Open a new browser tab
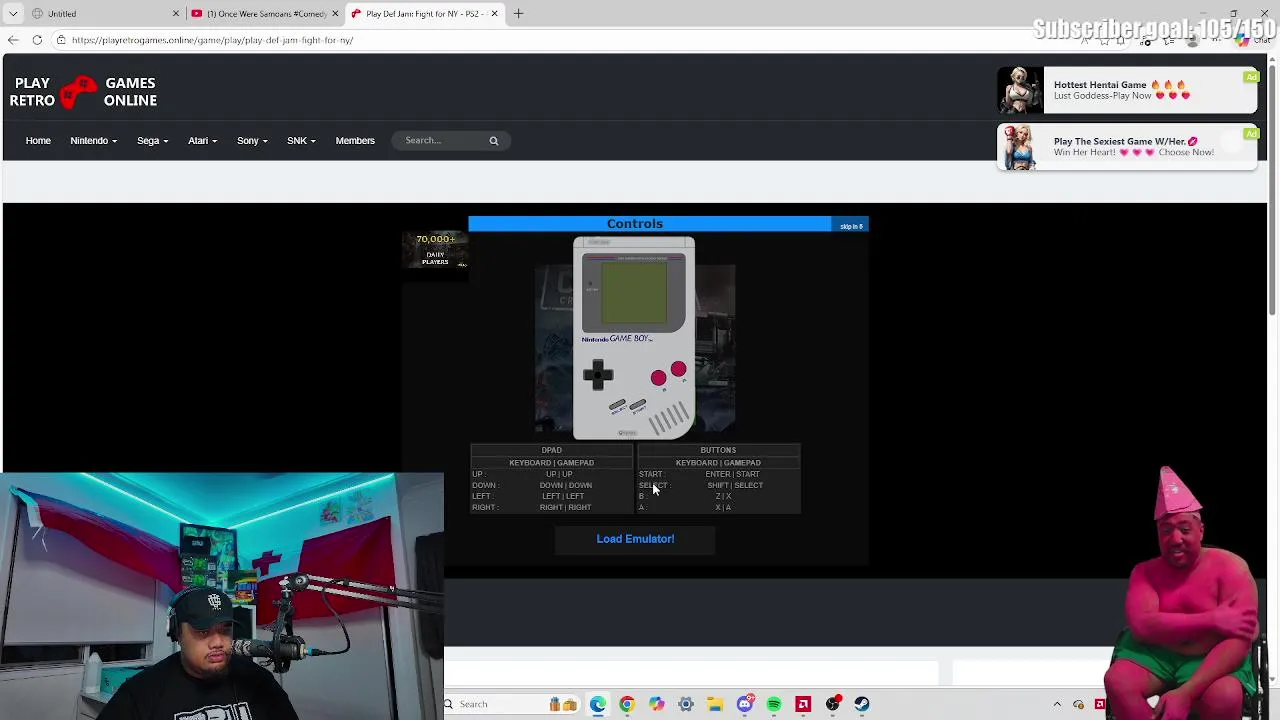This screenshot has height=720, width=1280. pyautogui.click(x=519, y=13)
